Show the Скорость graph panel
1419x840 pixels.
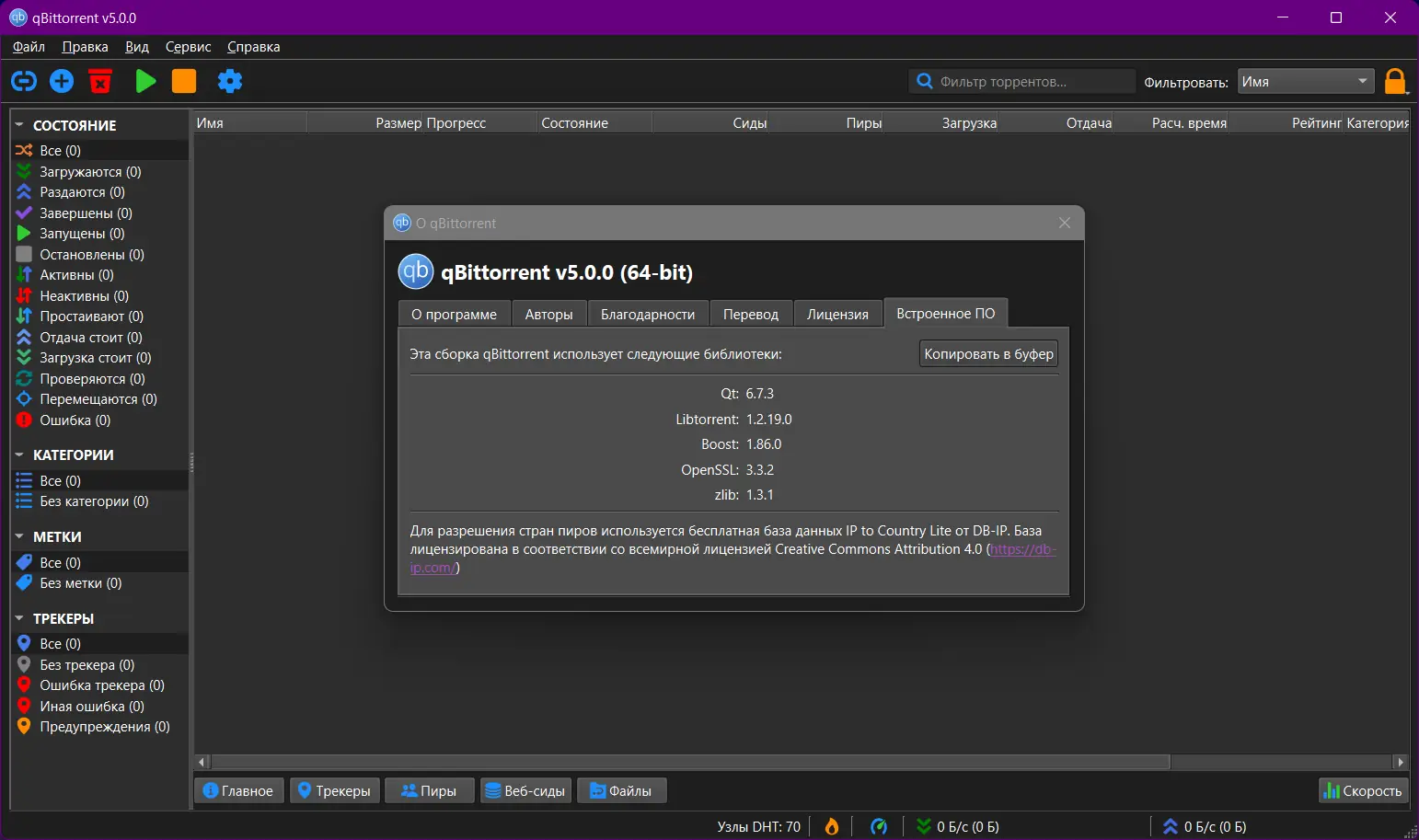pyautogui.click(x=1364, y=790)
